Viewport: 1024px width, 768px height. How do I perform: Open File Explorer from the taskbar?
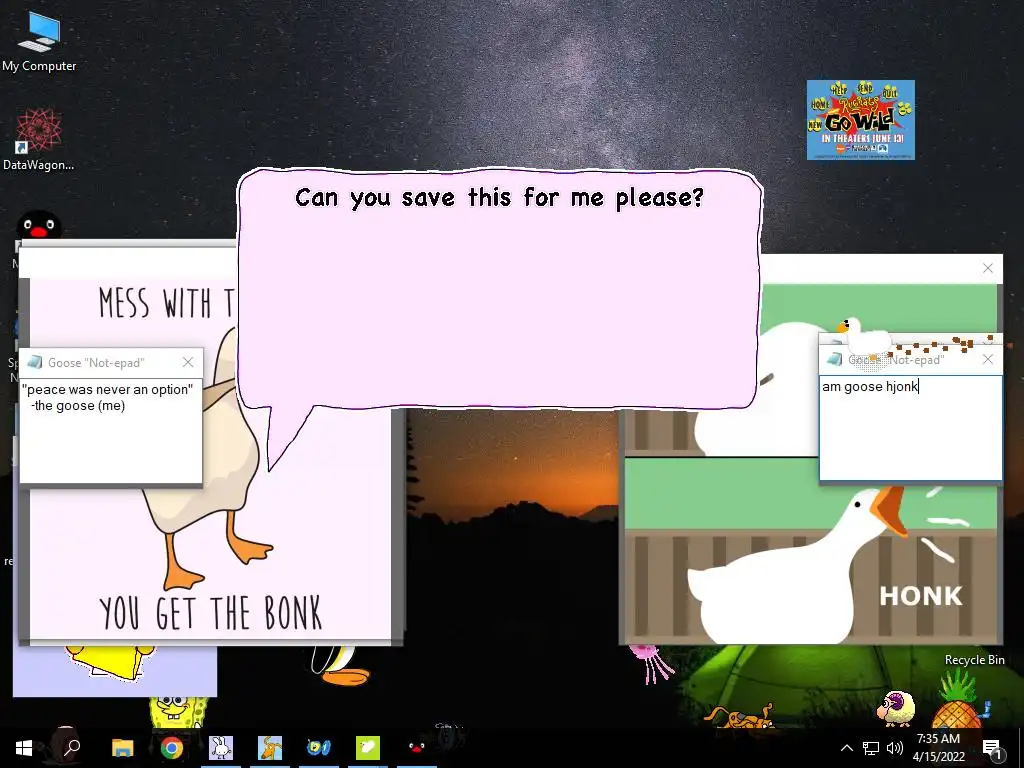(122, 748)
